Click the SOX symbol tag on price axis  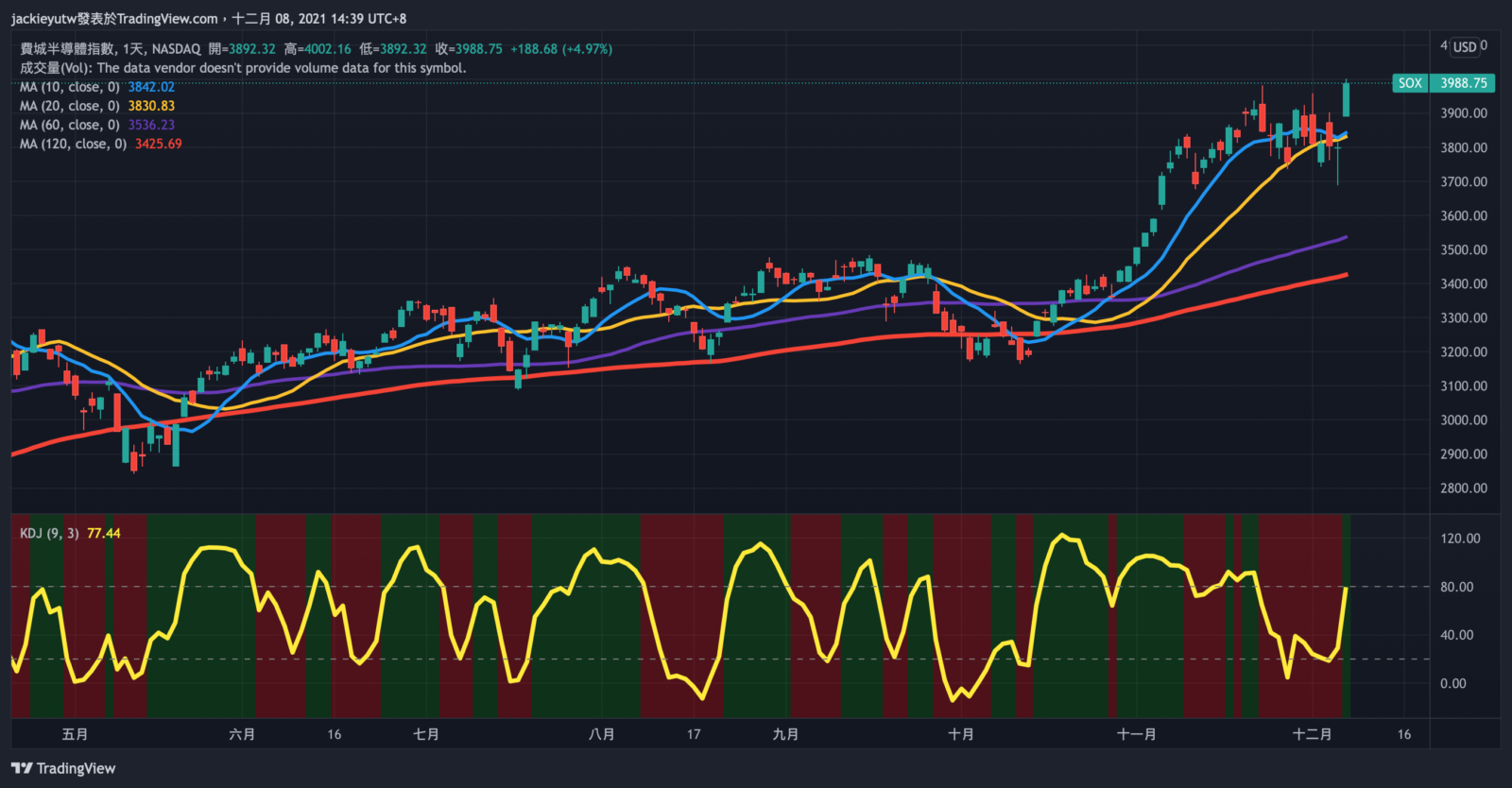click(1410, 83)
